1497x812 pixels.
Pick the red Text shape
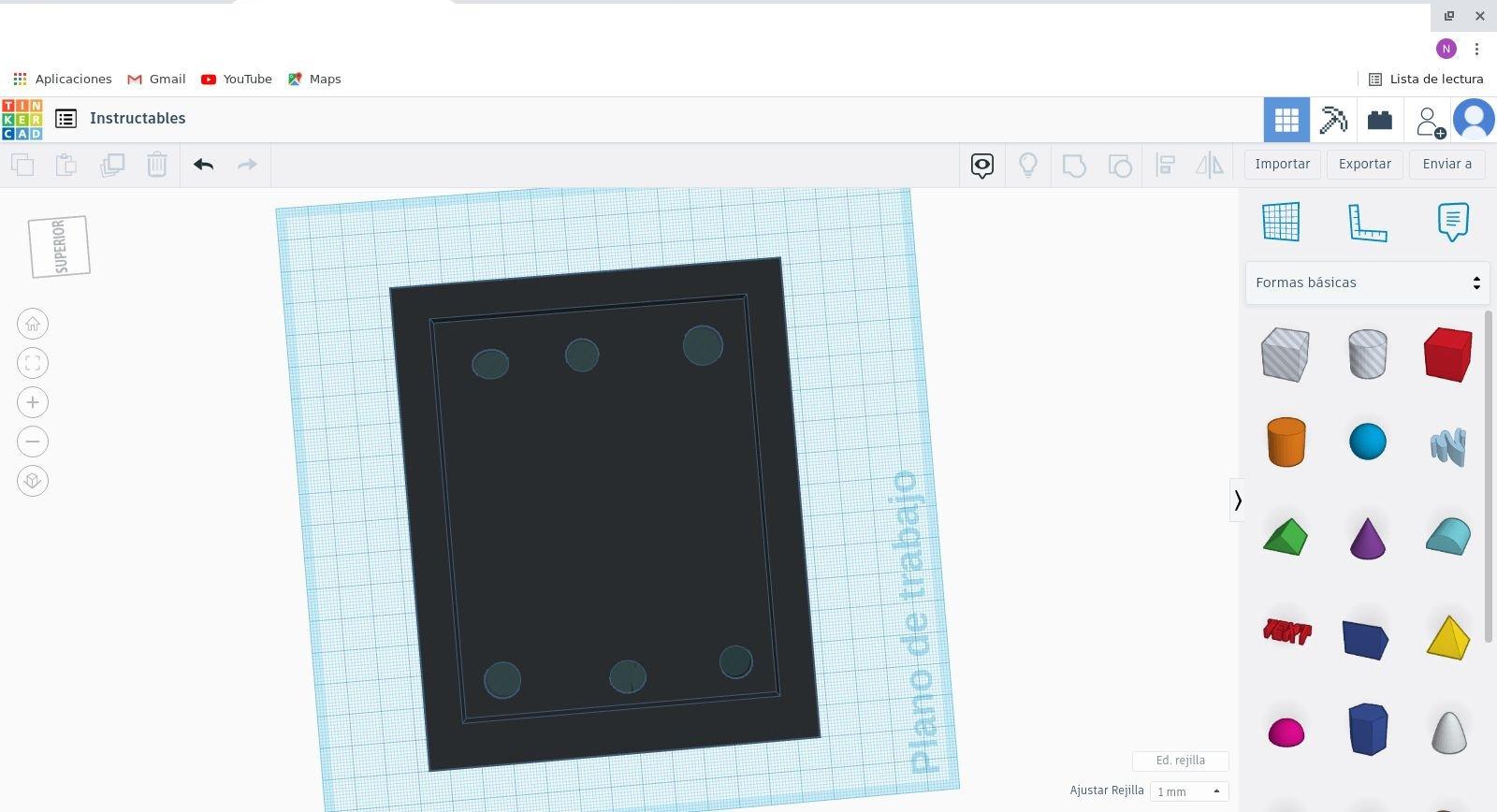coord(1286,631)
